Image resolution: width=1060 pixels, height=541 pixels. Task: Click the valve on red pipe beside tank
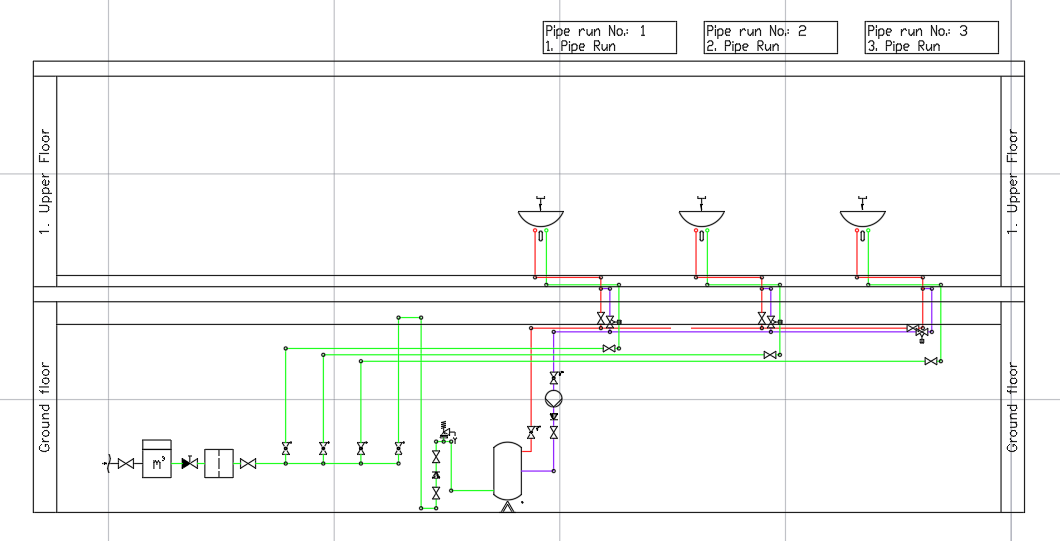[531, 432]
